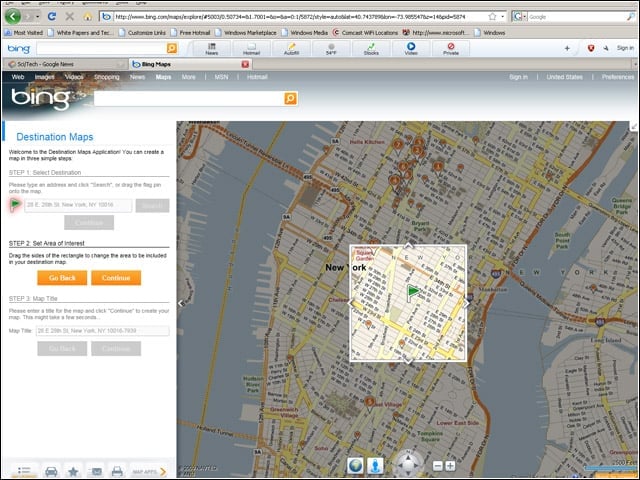The width and height of the screenshot is (640, 480).
Task: Open the Most Visited bookmark
Action: tap(23, 33)
